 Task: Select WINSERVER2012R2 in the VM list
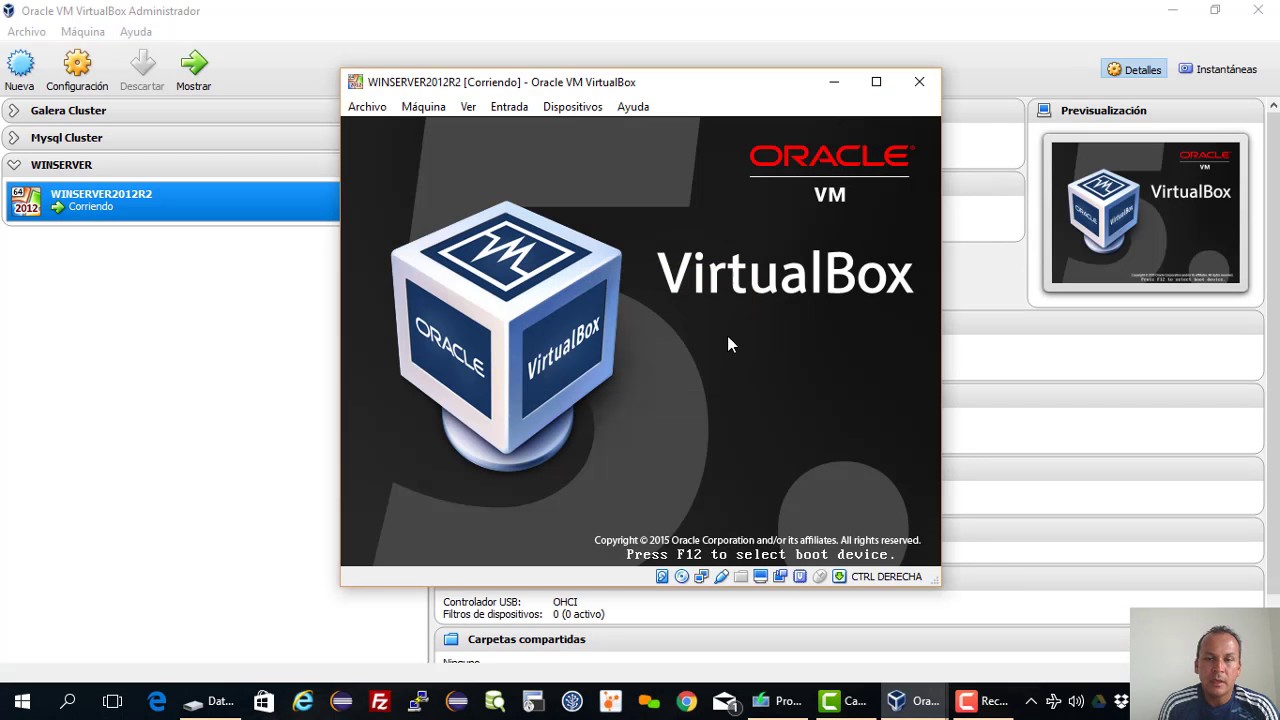pyautogui.click(x=172, y=201)
